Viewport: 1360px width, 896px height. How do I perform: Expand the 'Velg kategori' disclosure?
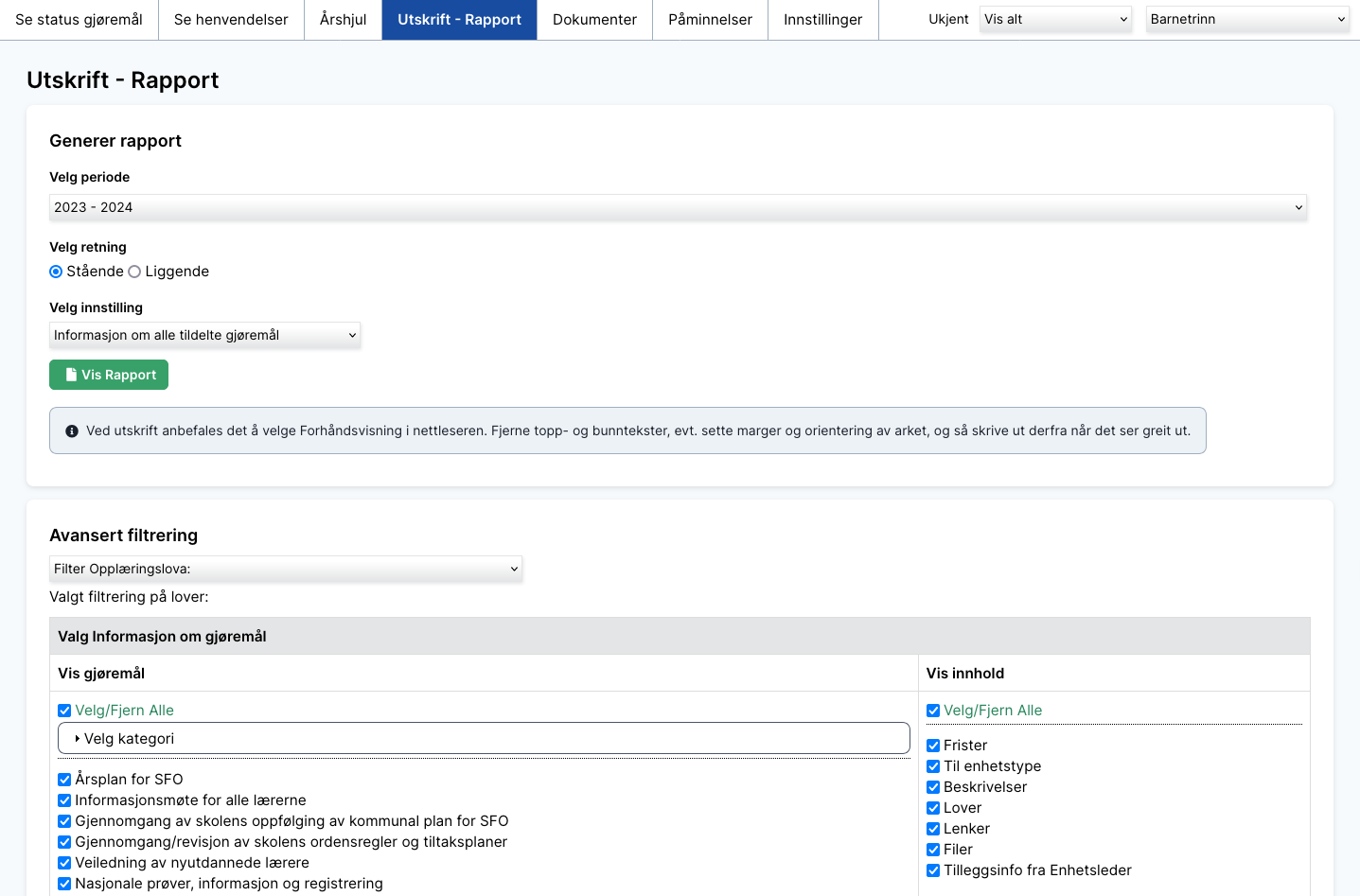tap(484, 739)
